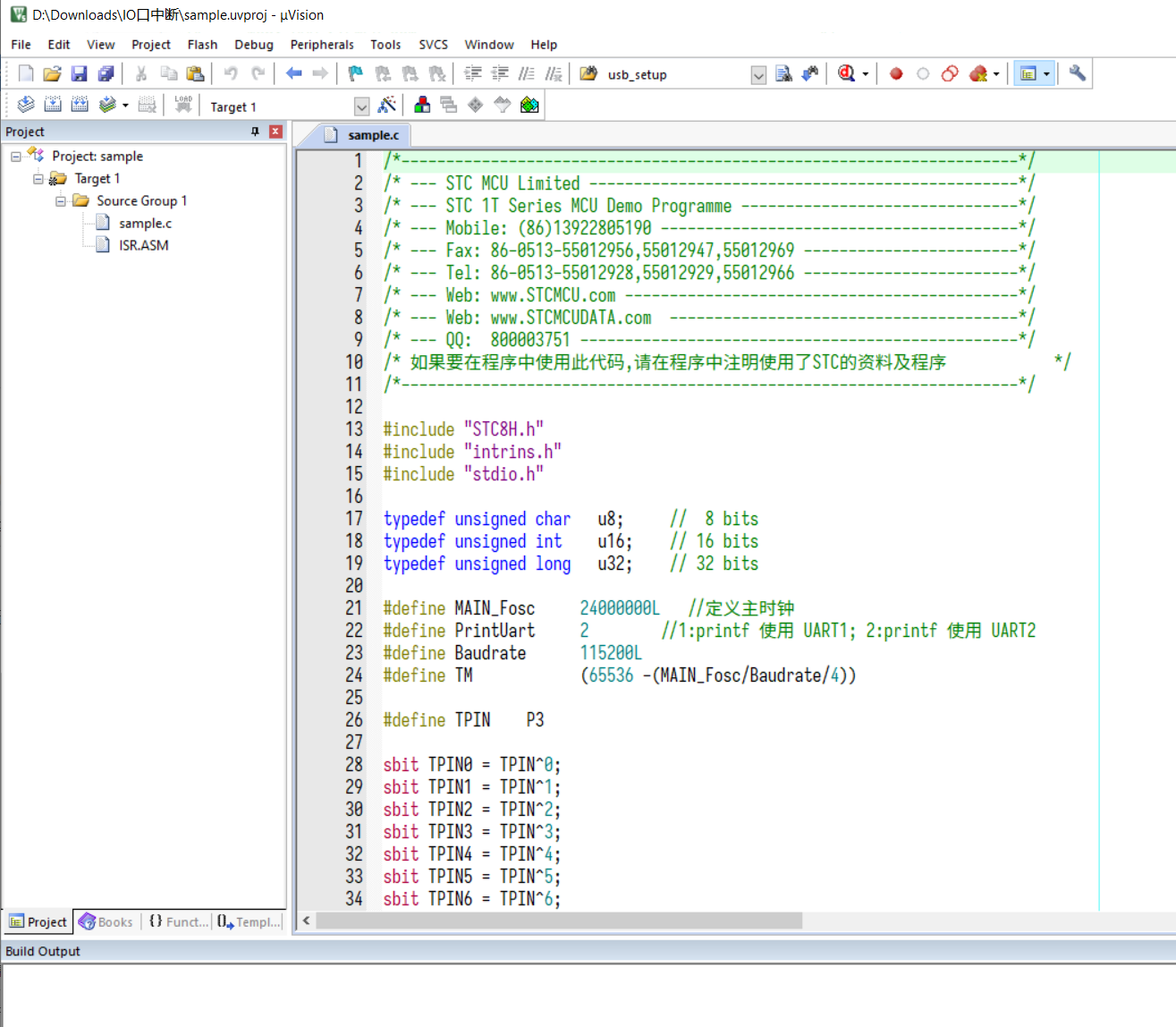Image resolution: width=1176 pixels, height=1027 pixels.
Task: Switch to the Functions tab
Action: tap(178, 922)
